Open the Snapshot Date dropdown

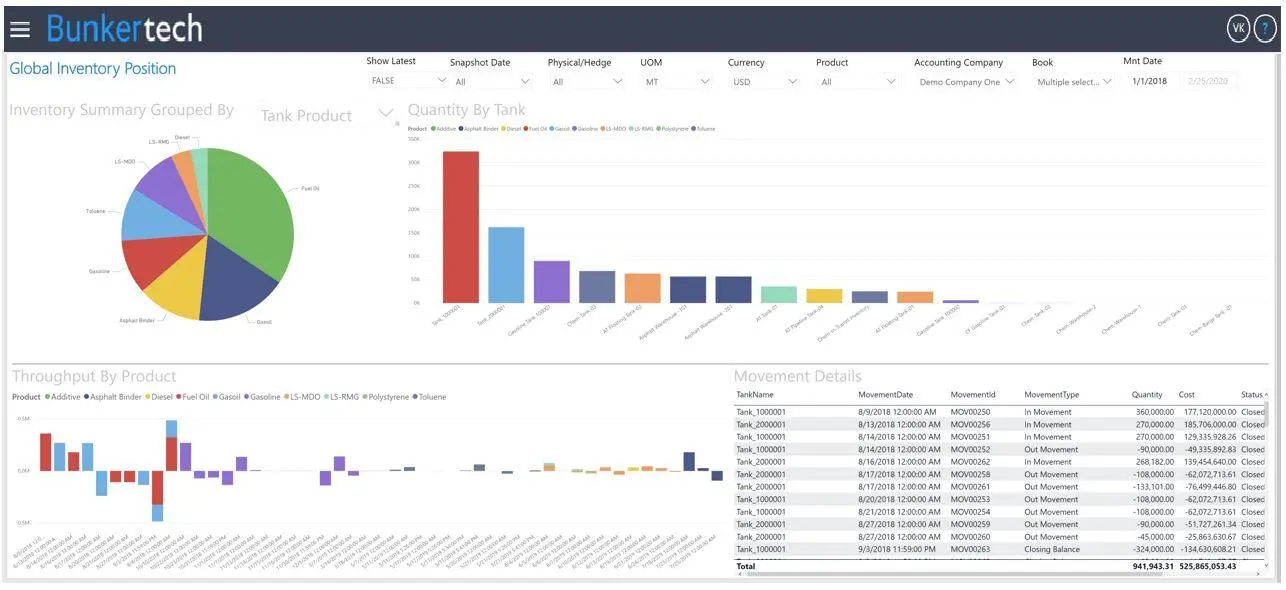493,82
